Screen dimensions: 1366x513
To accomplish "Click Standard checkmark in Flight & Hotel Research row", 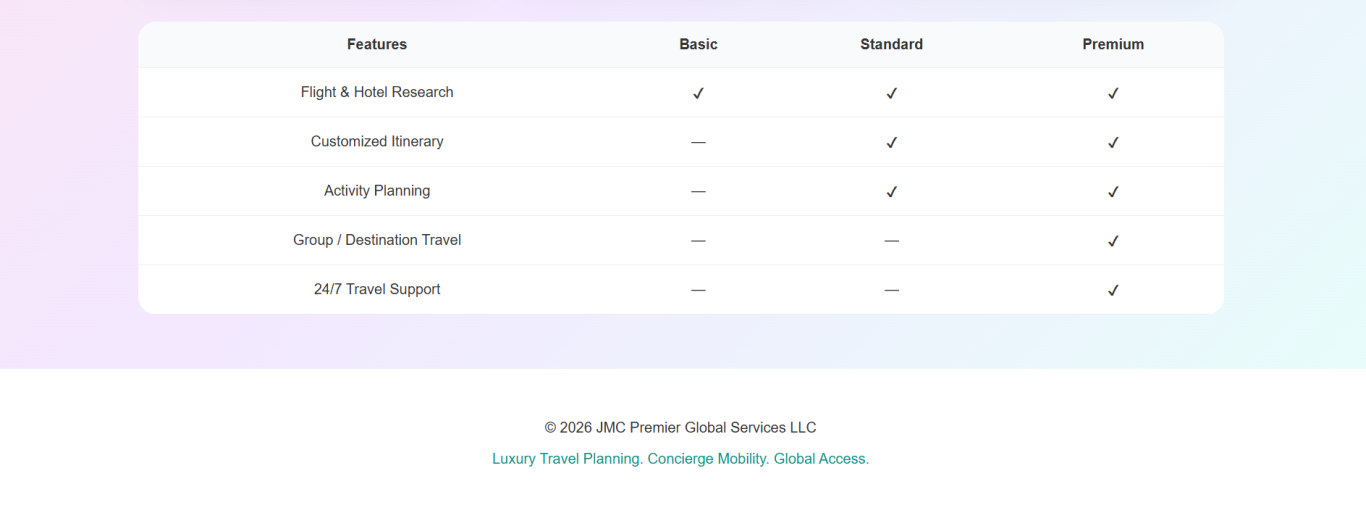I will (891, 93).
